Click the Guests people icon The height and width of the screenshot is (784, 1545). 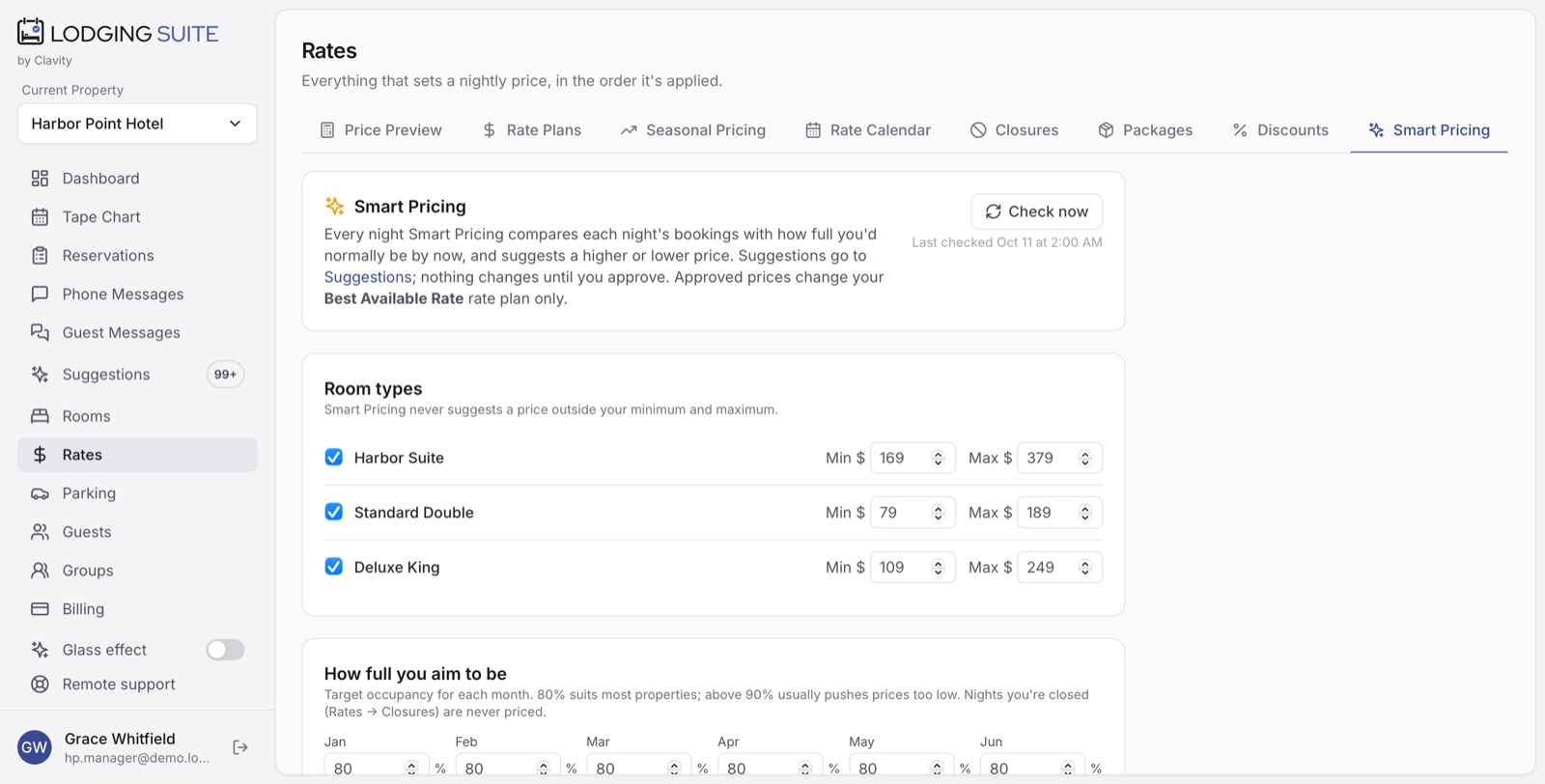coord(40,532)
